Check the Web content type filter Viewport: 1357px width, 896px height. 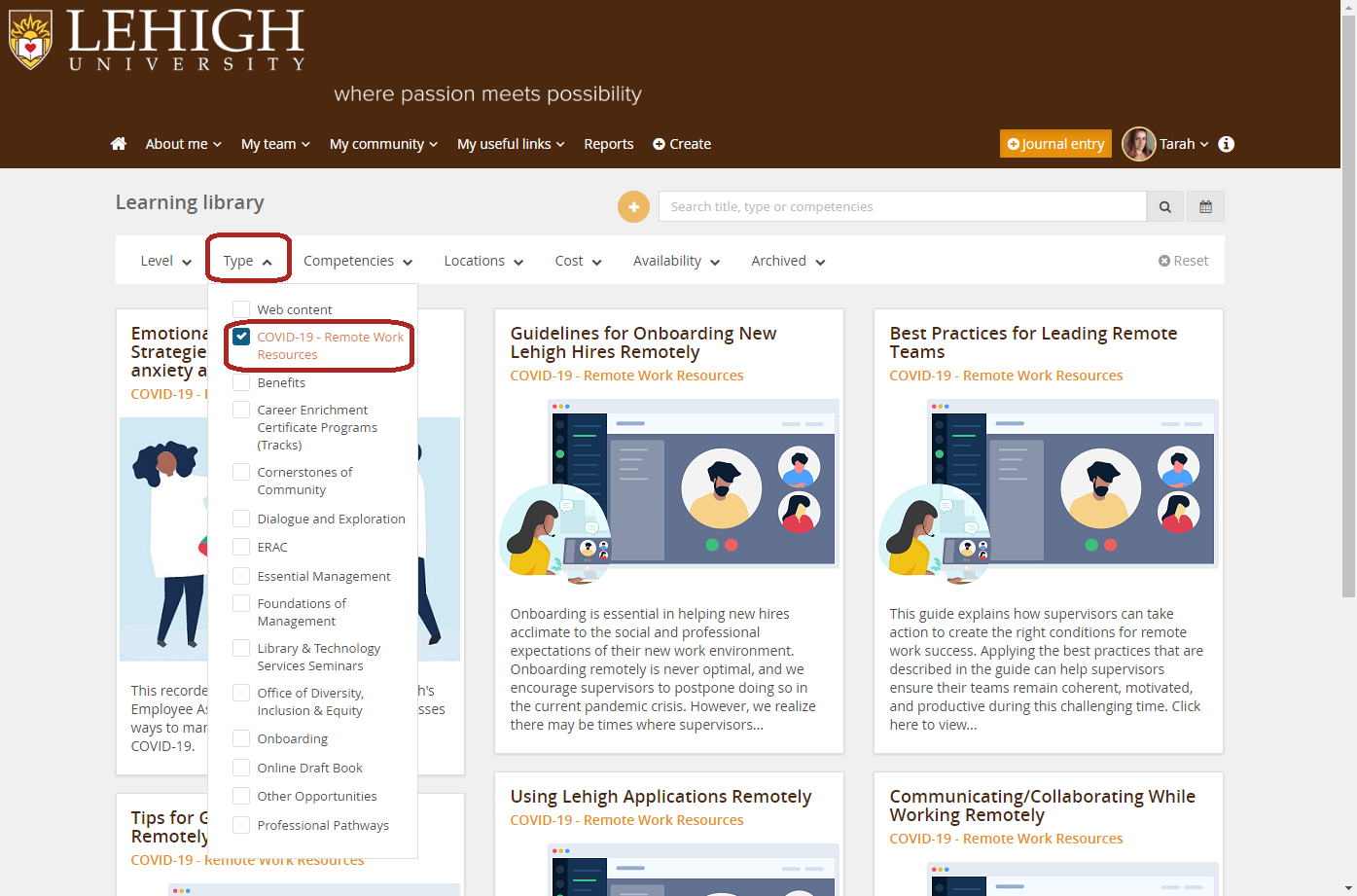coord(241,309)
